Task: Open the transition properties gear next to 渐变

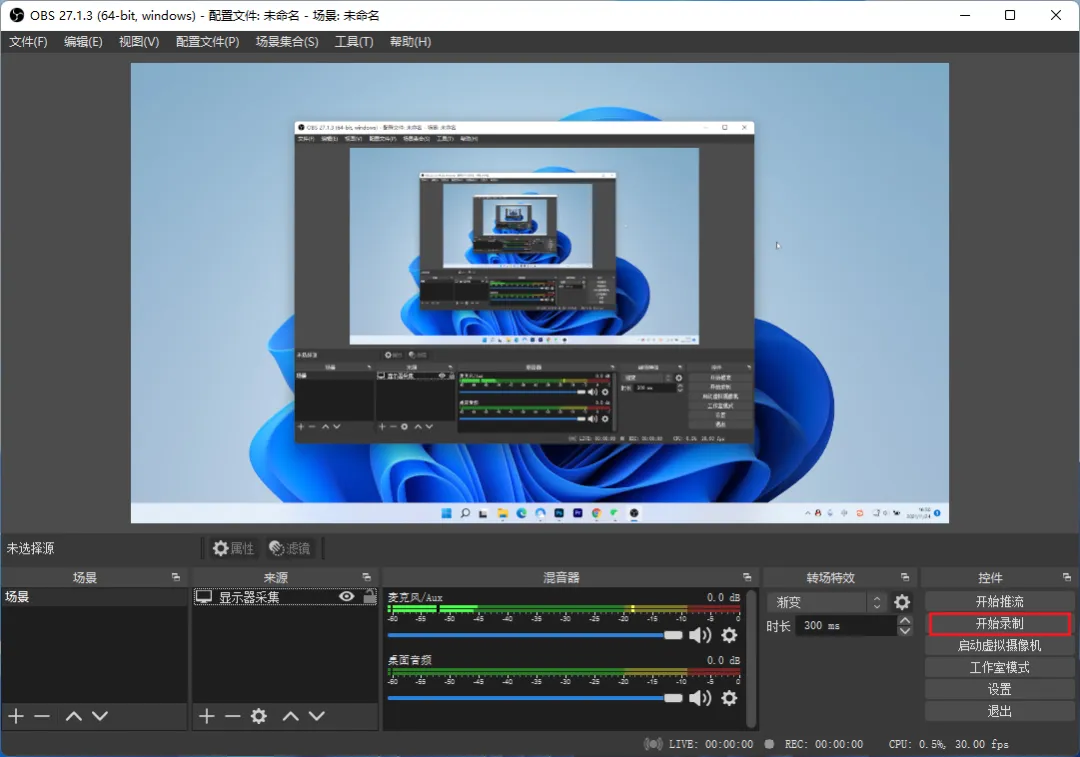Action: coord(902,602)
